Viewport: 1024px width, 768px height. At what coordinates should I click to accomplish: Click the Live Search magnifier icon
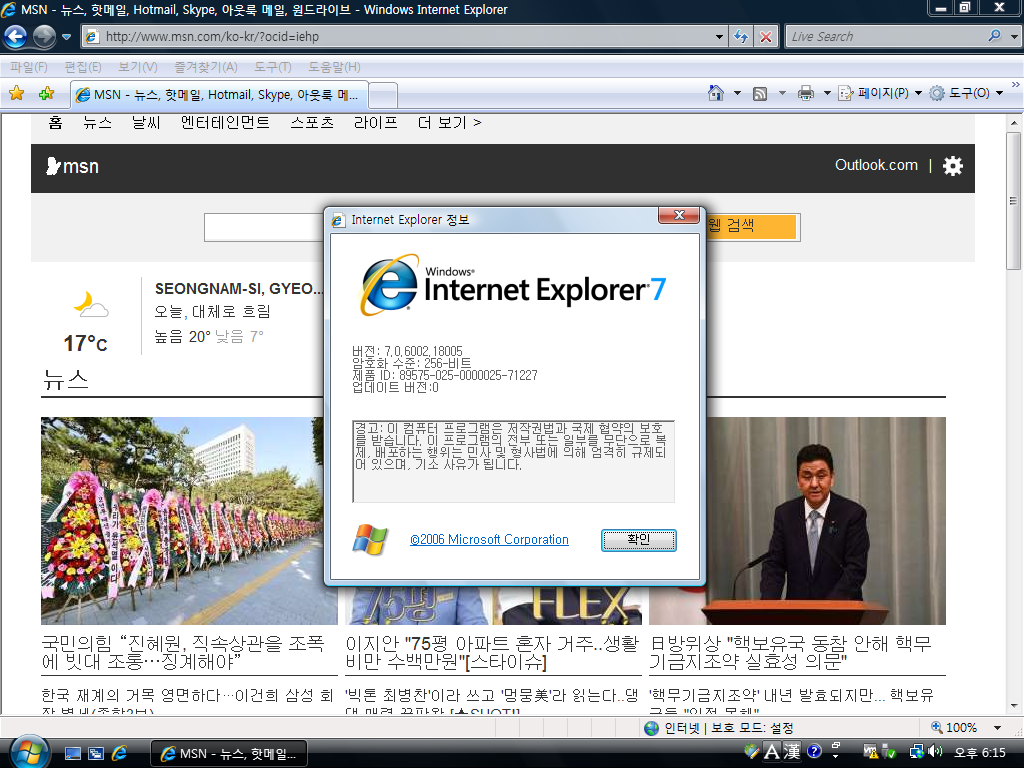tap(995, 36)
